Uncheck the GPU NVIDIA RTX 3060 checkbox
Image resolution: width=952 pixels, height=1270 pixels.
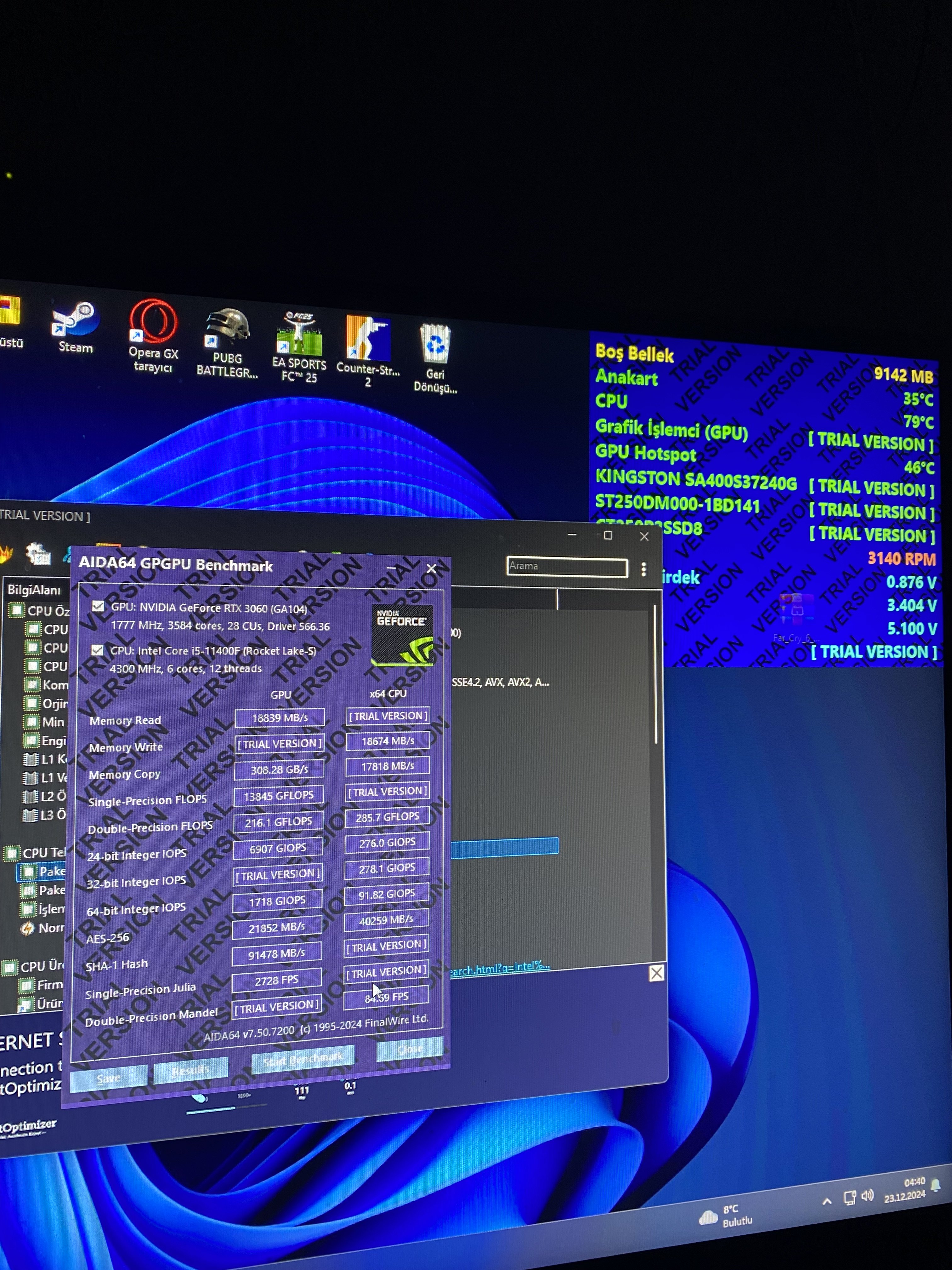point(98,606)
